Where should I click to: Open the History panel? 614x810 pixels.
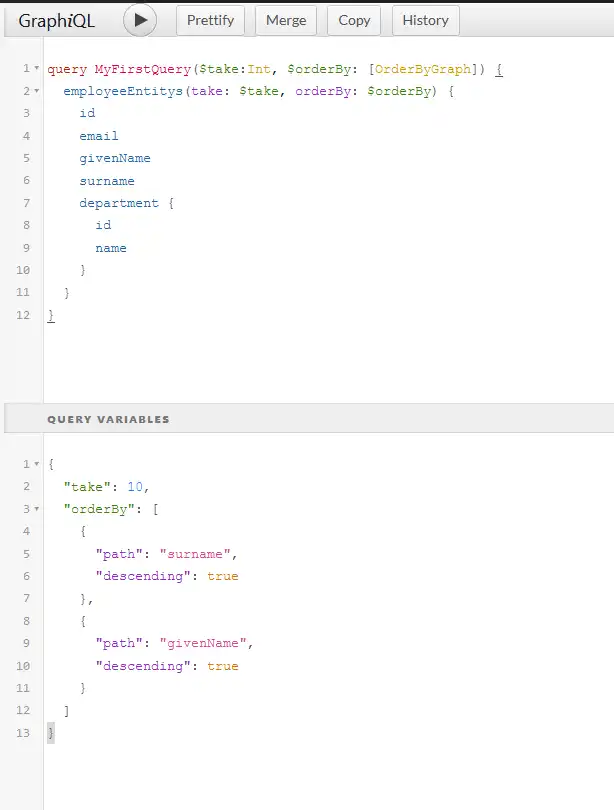(425, 20)
